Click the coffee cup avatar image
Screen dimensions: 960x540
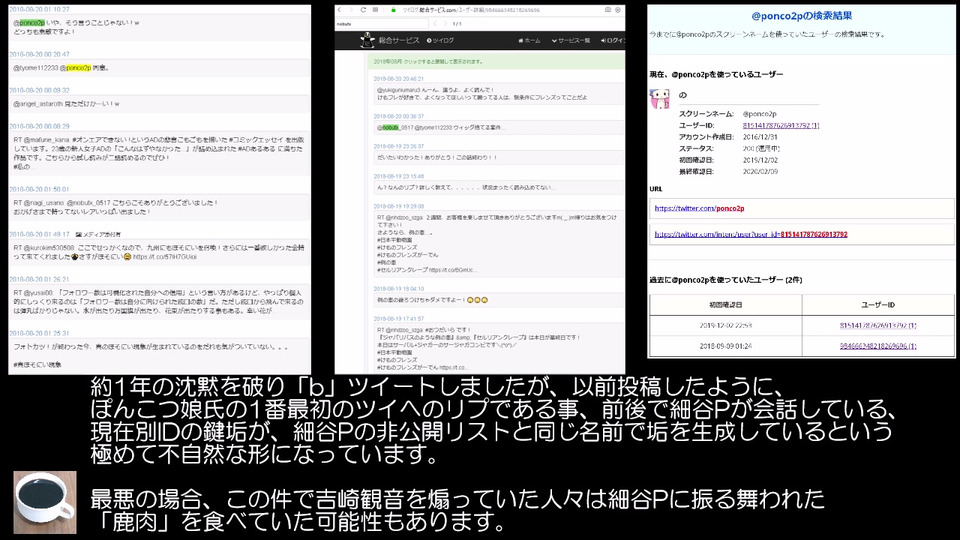(45, 502)
